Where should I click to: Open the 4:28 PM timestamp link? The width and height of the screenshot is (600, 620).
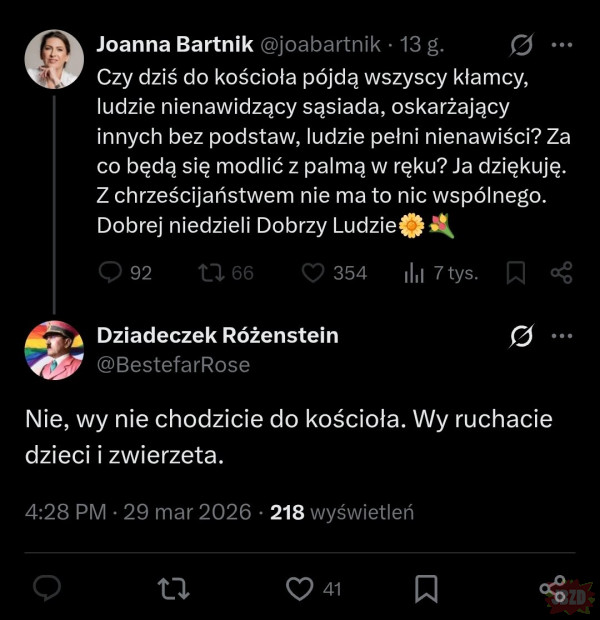[65, 512]
